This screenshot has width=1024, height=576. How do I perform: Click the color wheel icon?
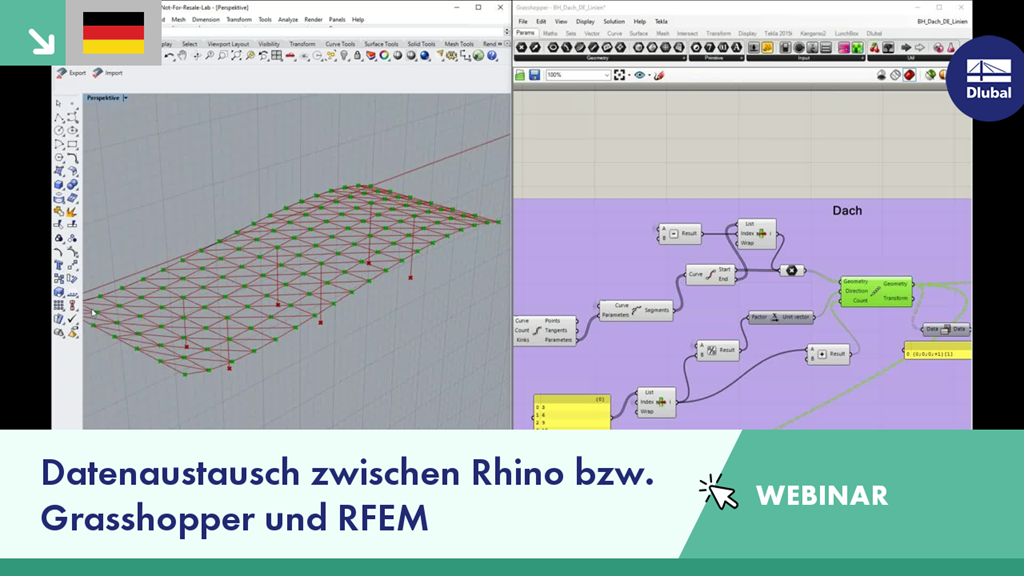pyautogui.click(x=384, y=56)
